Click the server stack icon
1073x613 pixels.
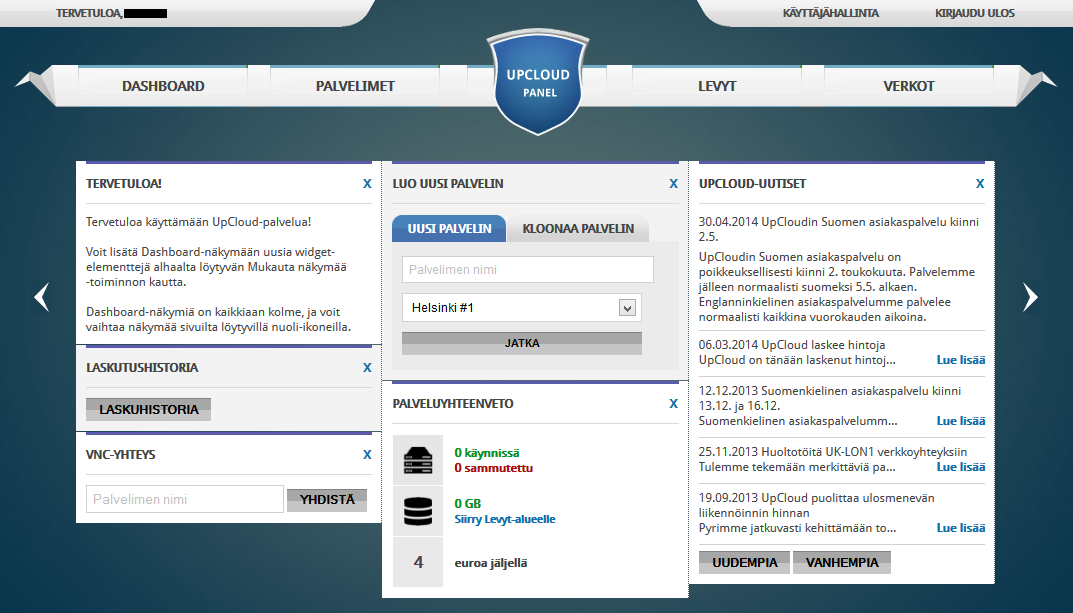(418, 460)
